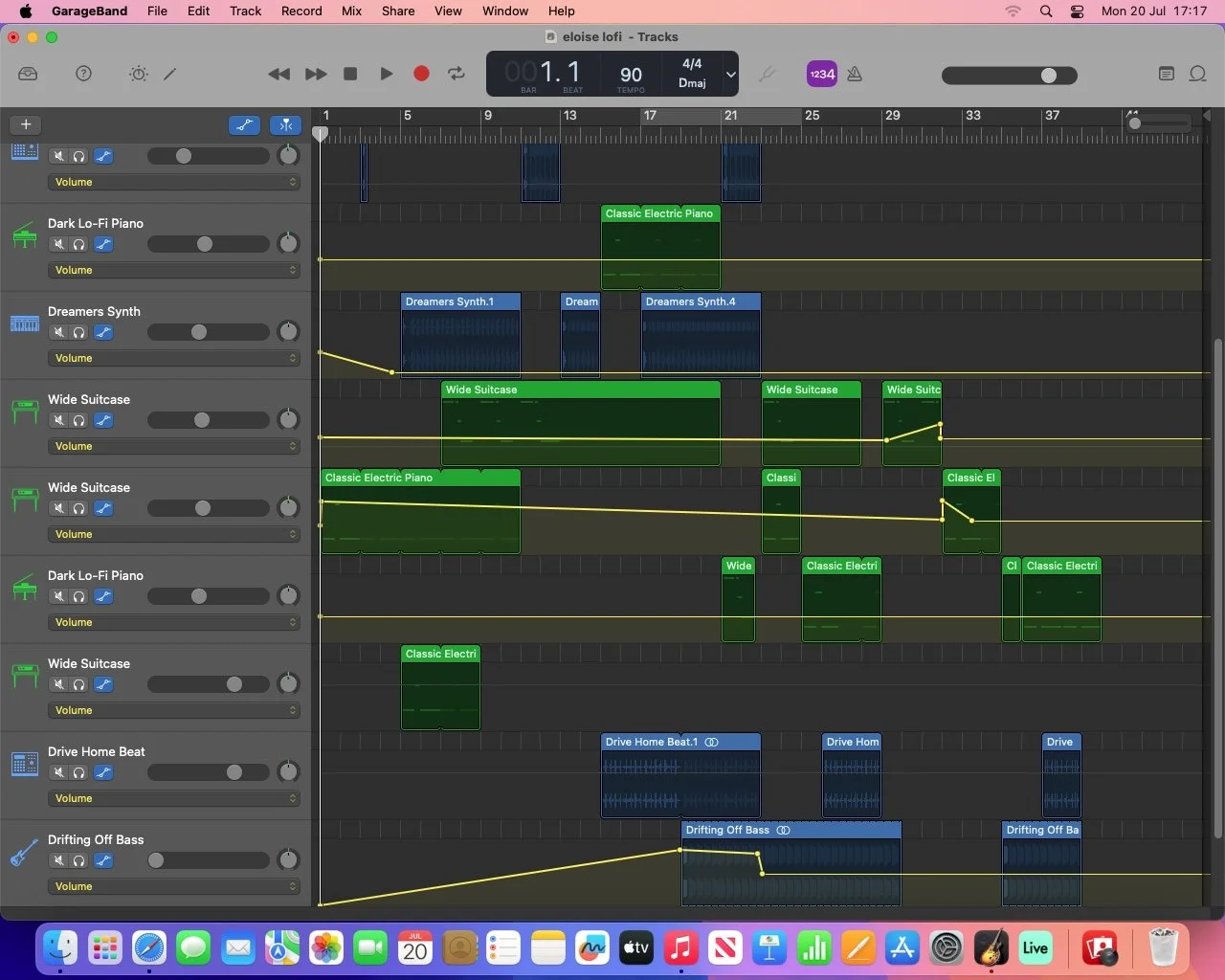The width and height of the screenshot is (1225, 980).
Task: Open the File menu
Action: click(x=157, y=11)
